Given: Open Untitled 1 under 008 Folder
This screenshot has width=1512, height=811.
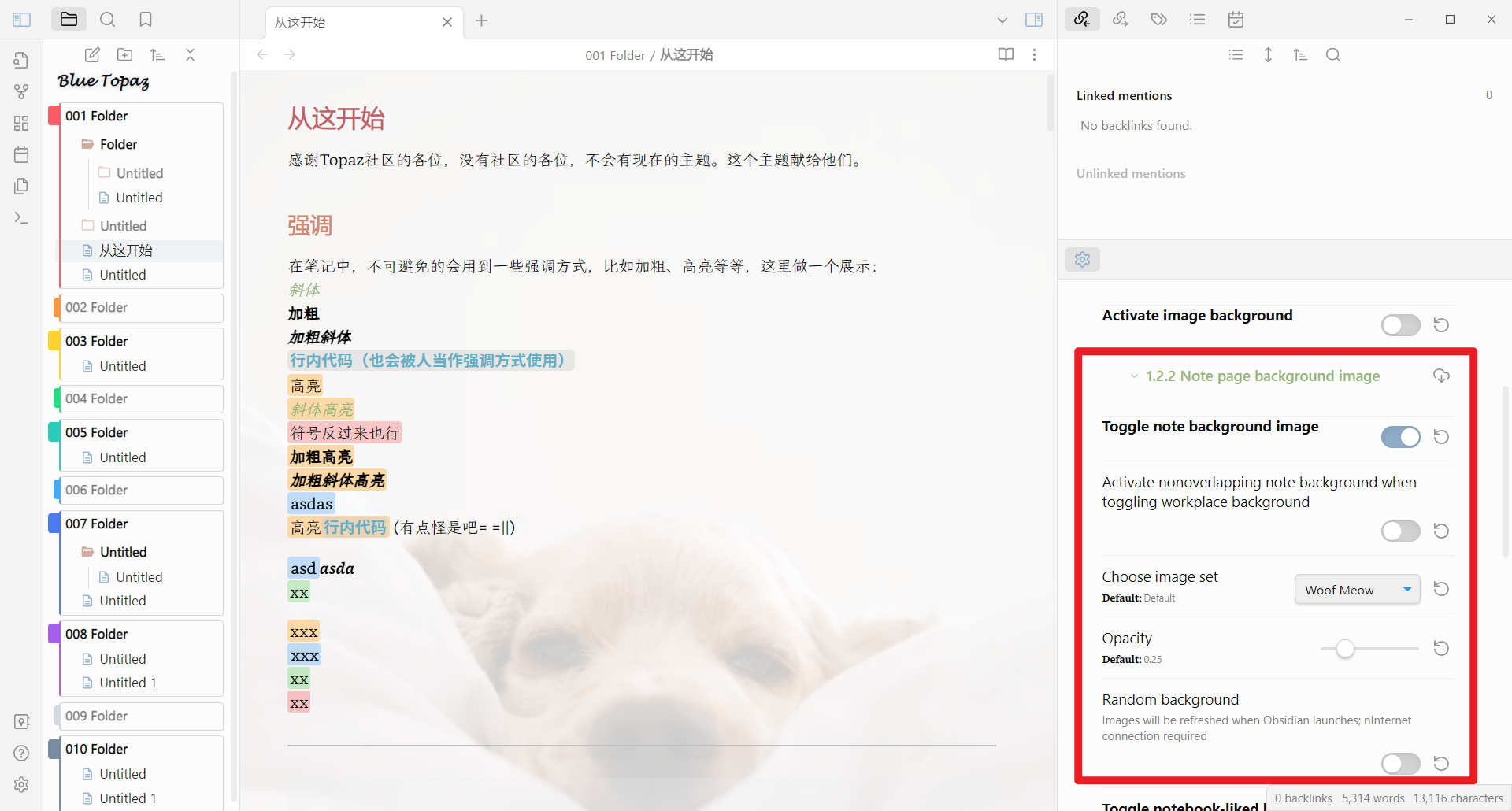Looking at the screenshot, I should pyautogui.click(x=128, y=683).
